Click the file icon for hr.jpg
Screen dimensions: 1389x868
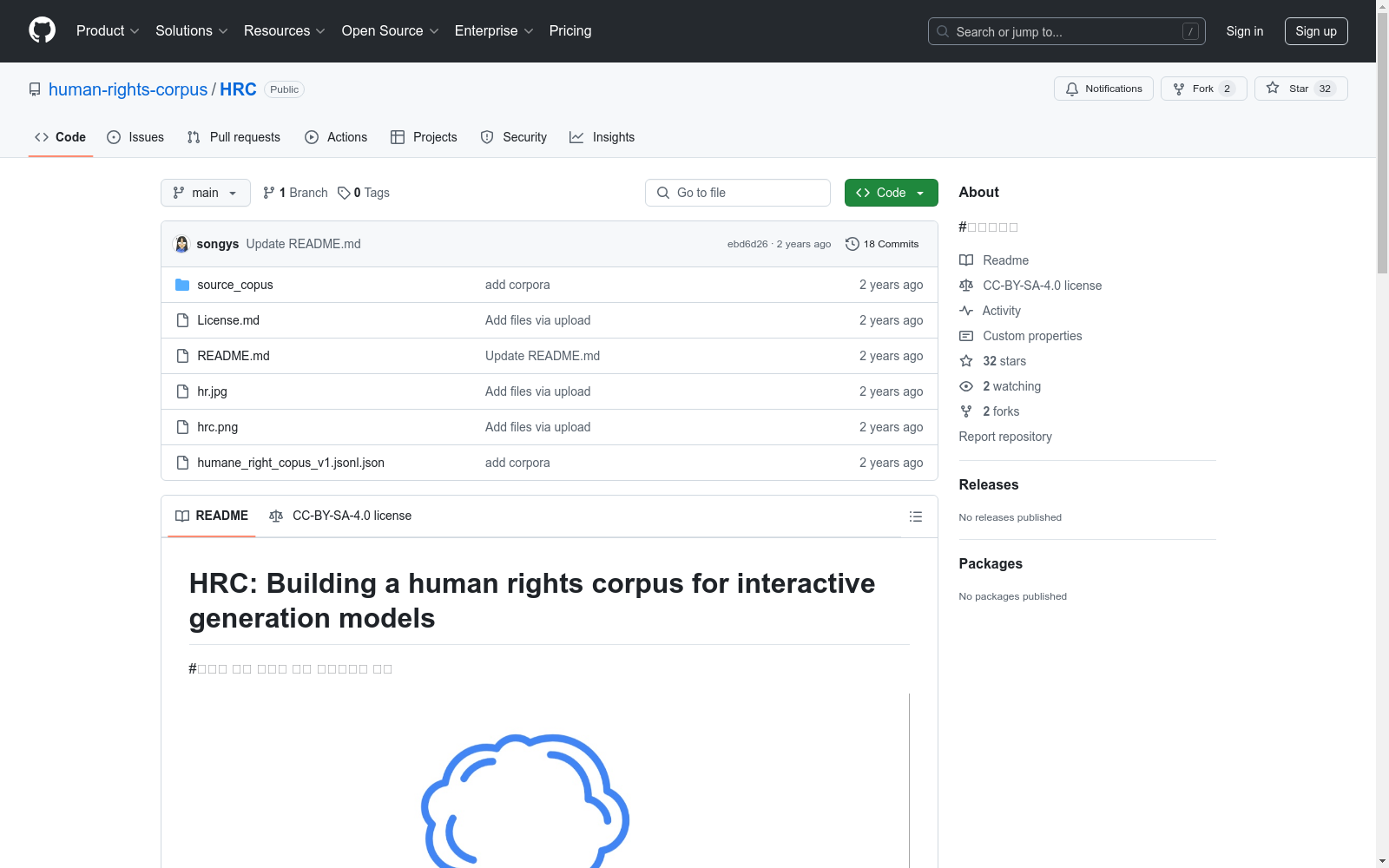(182, 391)
